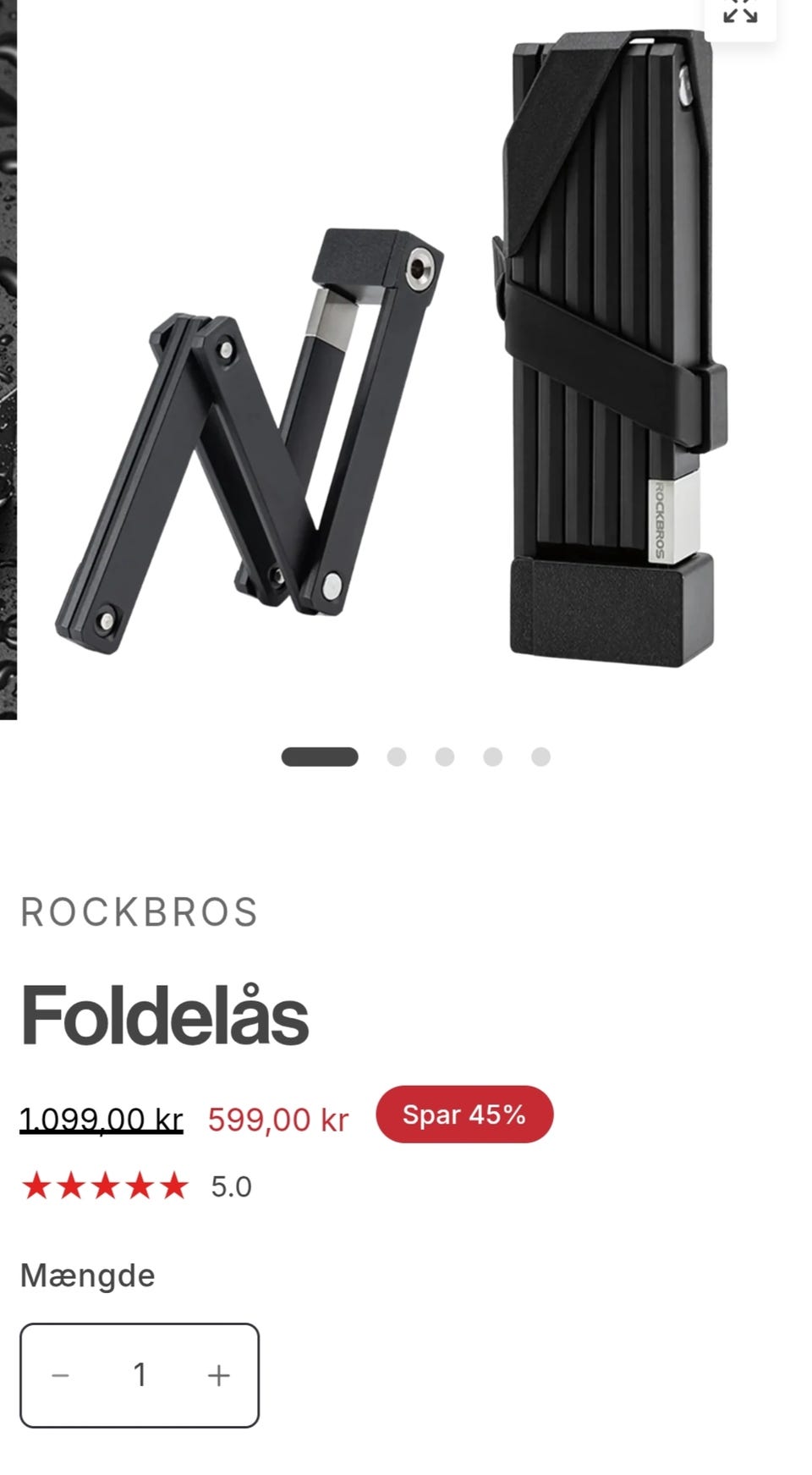Tap the folded lock product image

[x=609, y=349]
